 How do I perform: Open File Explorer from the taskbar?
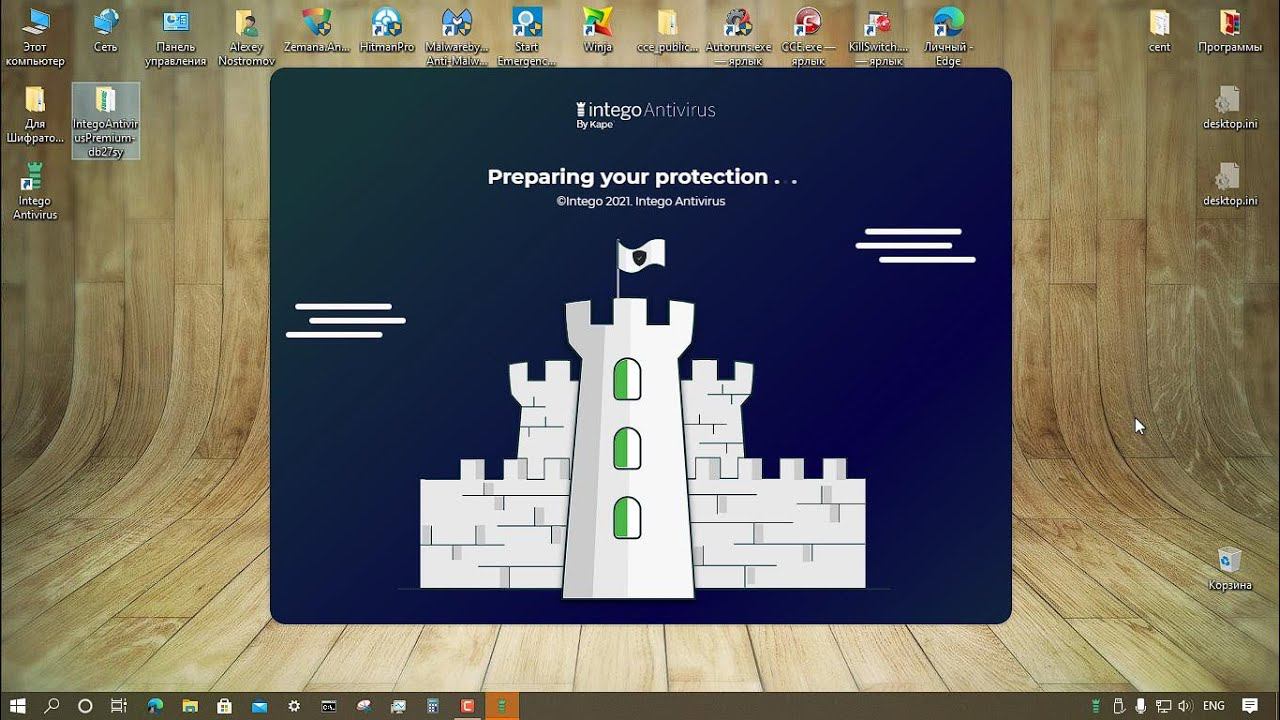tap(190, 706)
